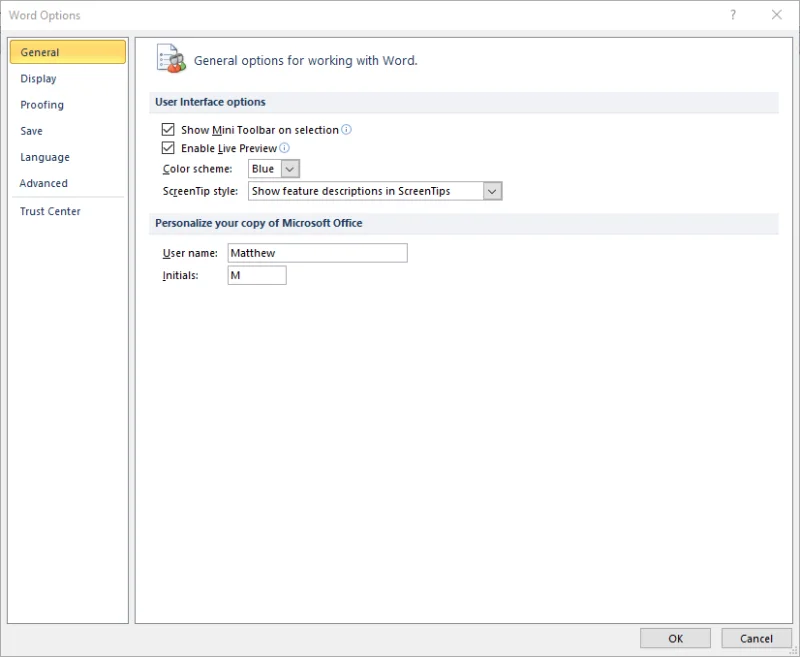Click the Color scheme label
This screenshot has width=800, height=657.
pos(197,169)
